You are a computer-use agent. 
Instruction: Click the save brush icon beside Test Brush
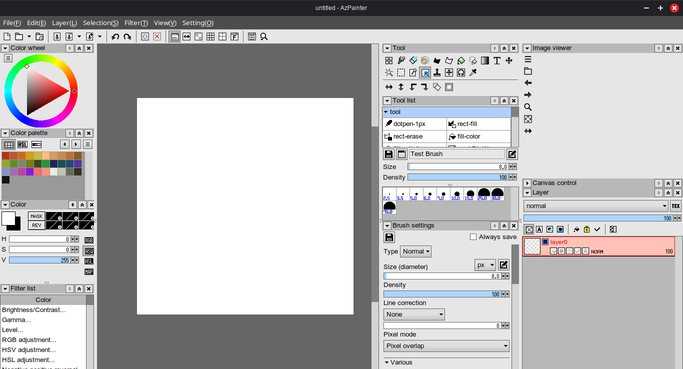click(389, 154)
